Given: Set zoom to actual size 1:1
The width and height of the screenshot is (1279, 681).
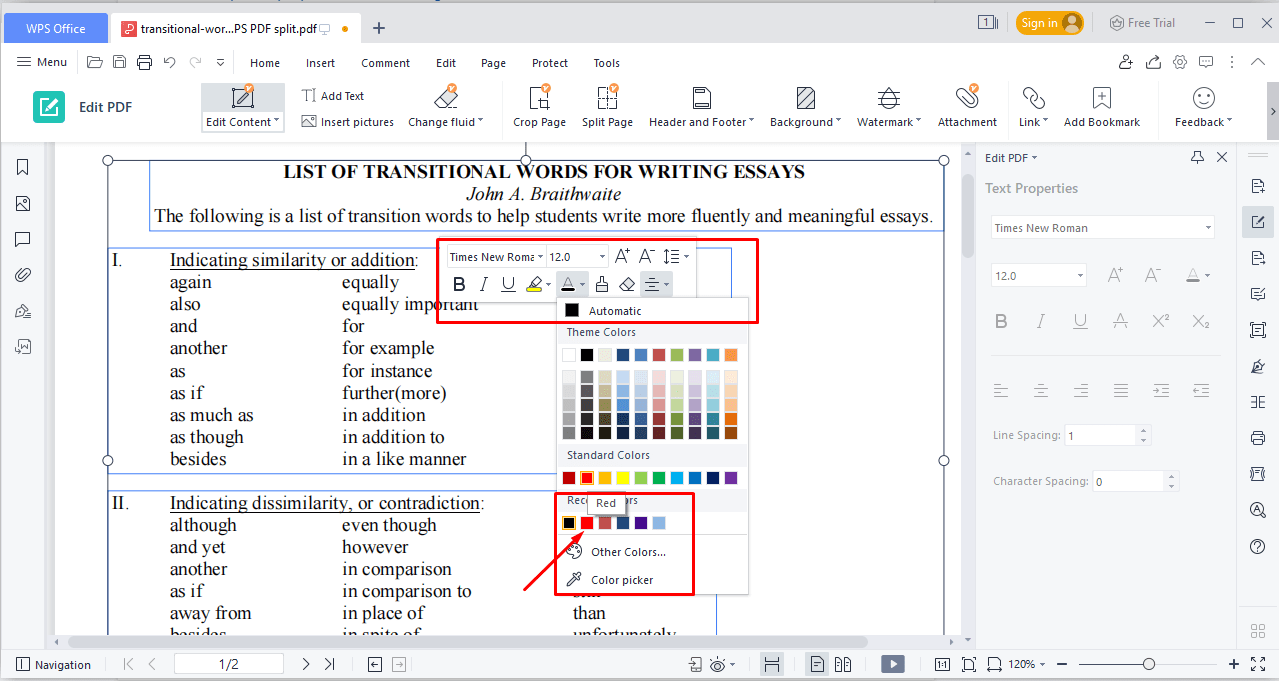Looking at the screenshot, I should (941, 663).
